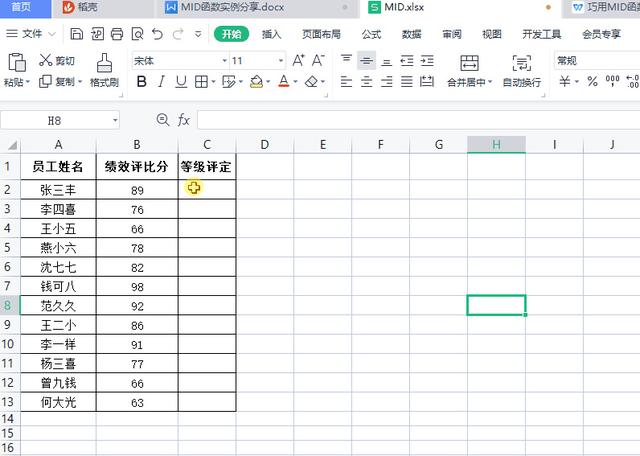Screen dimensions: 640x456
Task: Open the 审阅 Review tab
Action: (x=452, y=34)
